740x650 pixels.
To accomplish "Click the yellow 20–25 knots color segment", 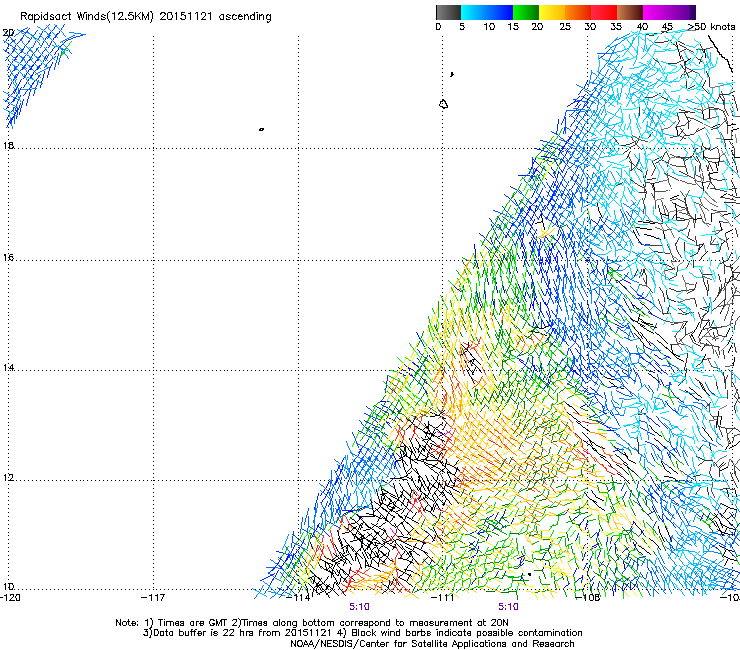I will click(x=552, y=12).
